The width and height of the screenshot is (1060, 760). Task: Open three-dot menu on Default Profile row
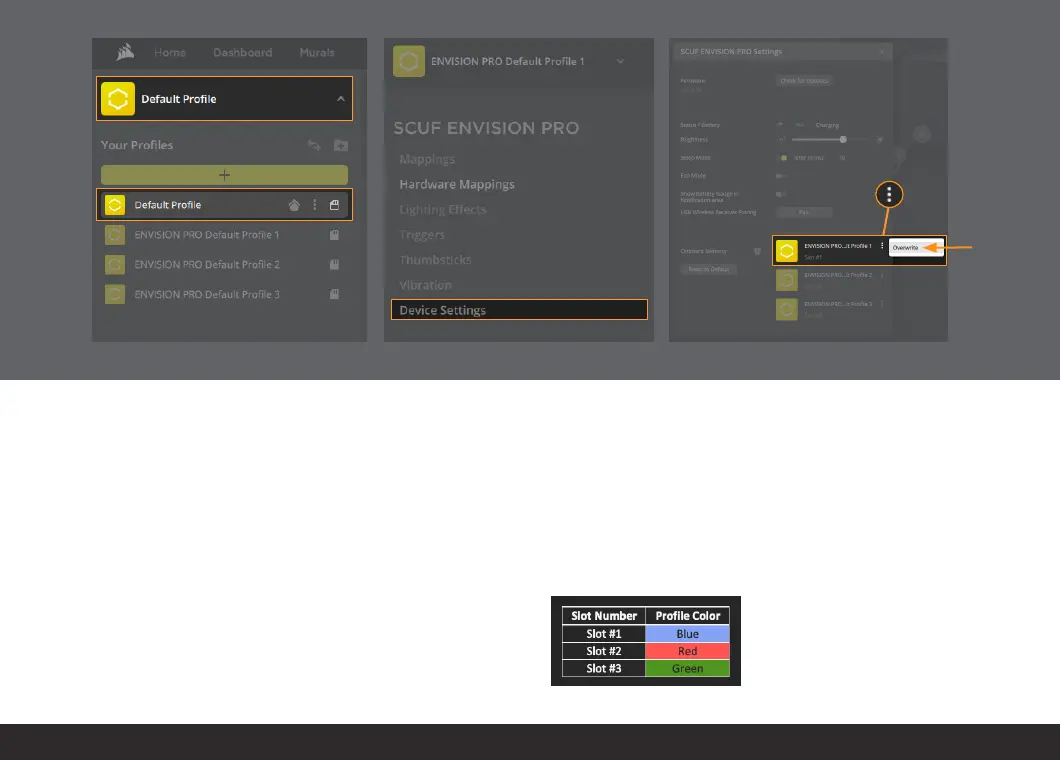314,205
